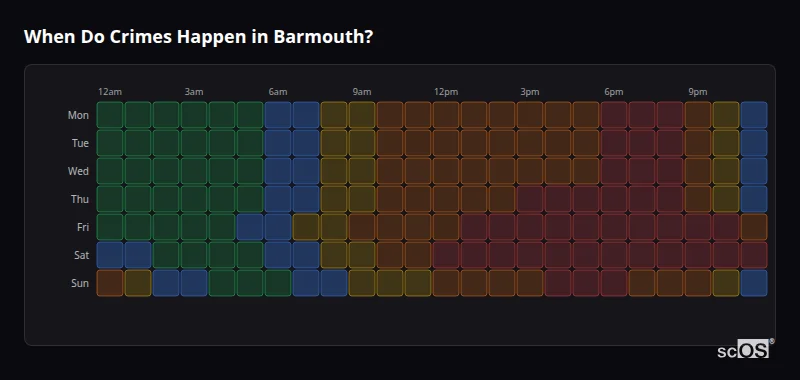Click the Thursday 9am heatmap cell
Viewport: 800px width, 380px height.
pyautogui.click(x=362, y=199)
